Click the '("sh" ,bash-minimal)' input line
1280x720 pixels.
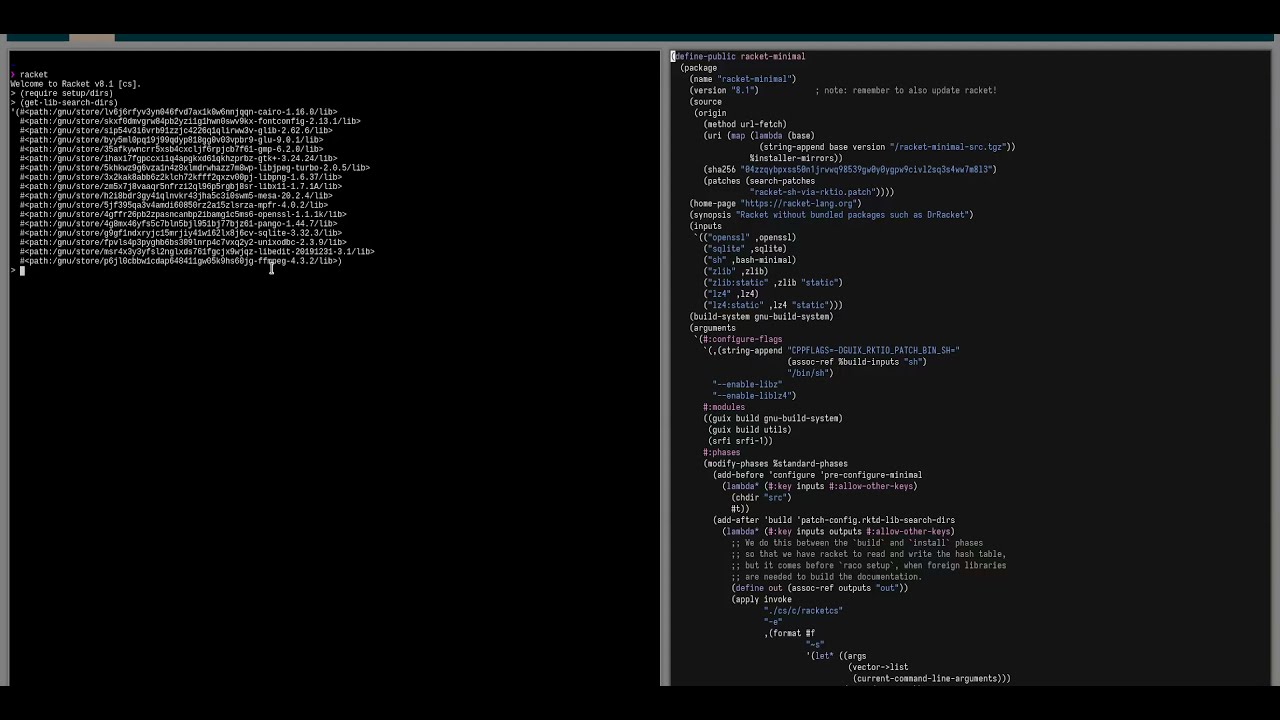tap(750, 260)
